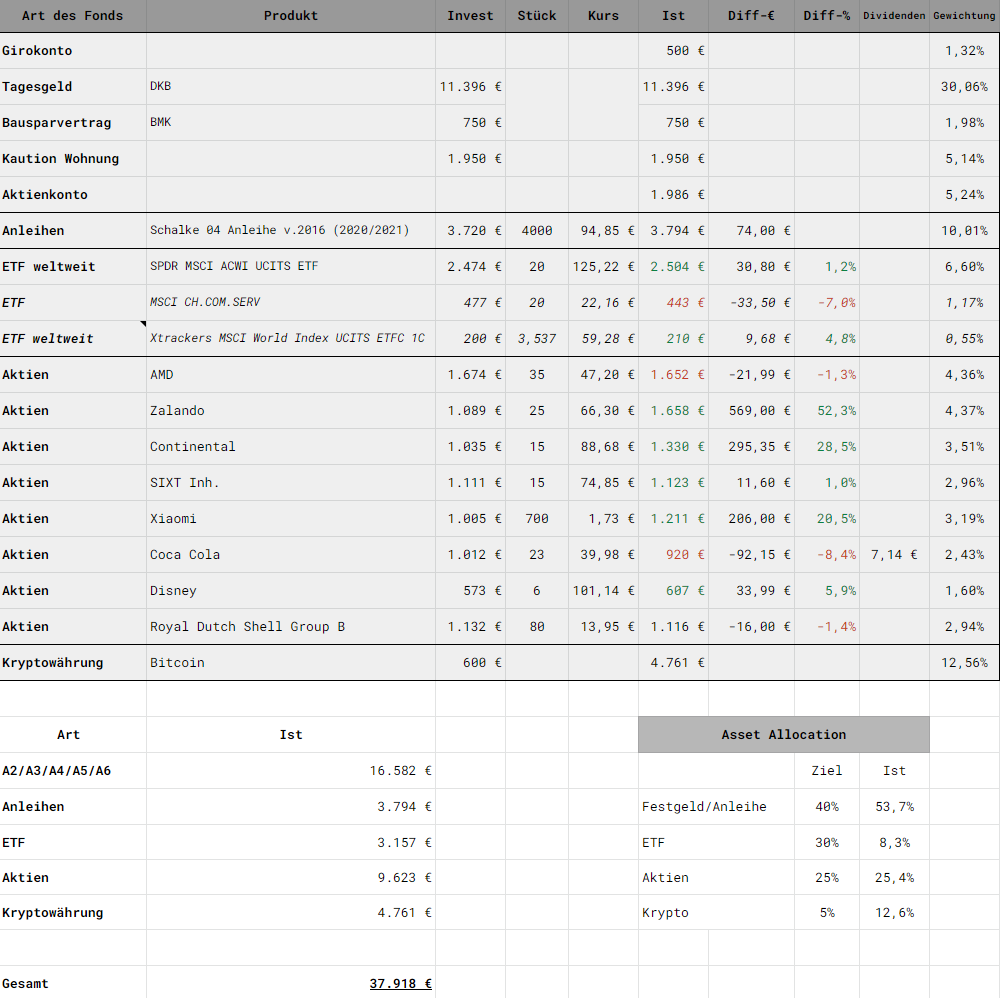The image size is (1000, 998).
Task: Click the Kaution Wohnung label
Action: coord(61,158)
